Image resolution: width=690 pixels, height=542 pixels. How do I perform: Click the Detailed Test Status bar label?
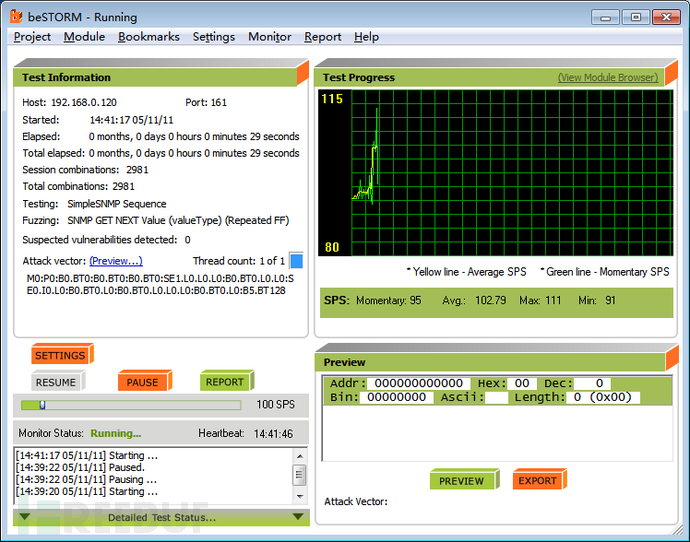(x=162, y=517)
